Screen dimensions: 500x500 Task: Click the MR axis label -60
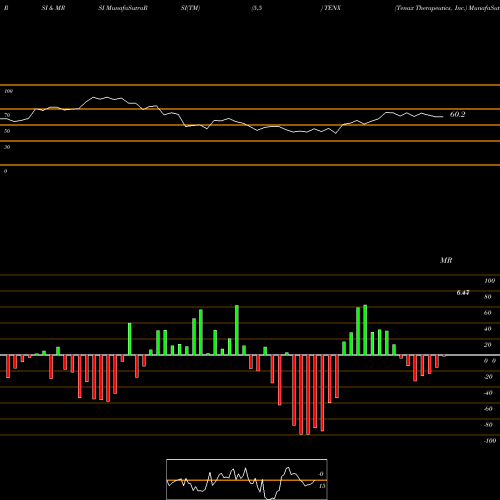[488, 409]
